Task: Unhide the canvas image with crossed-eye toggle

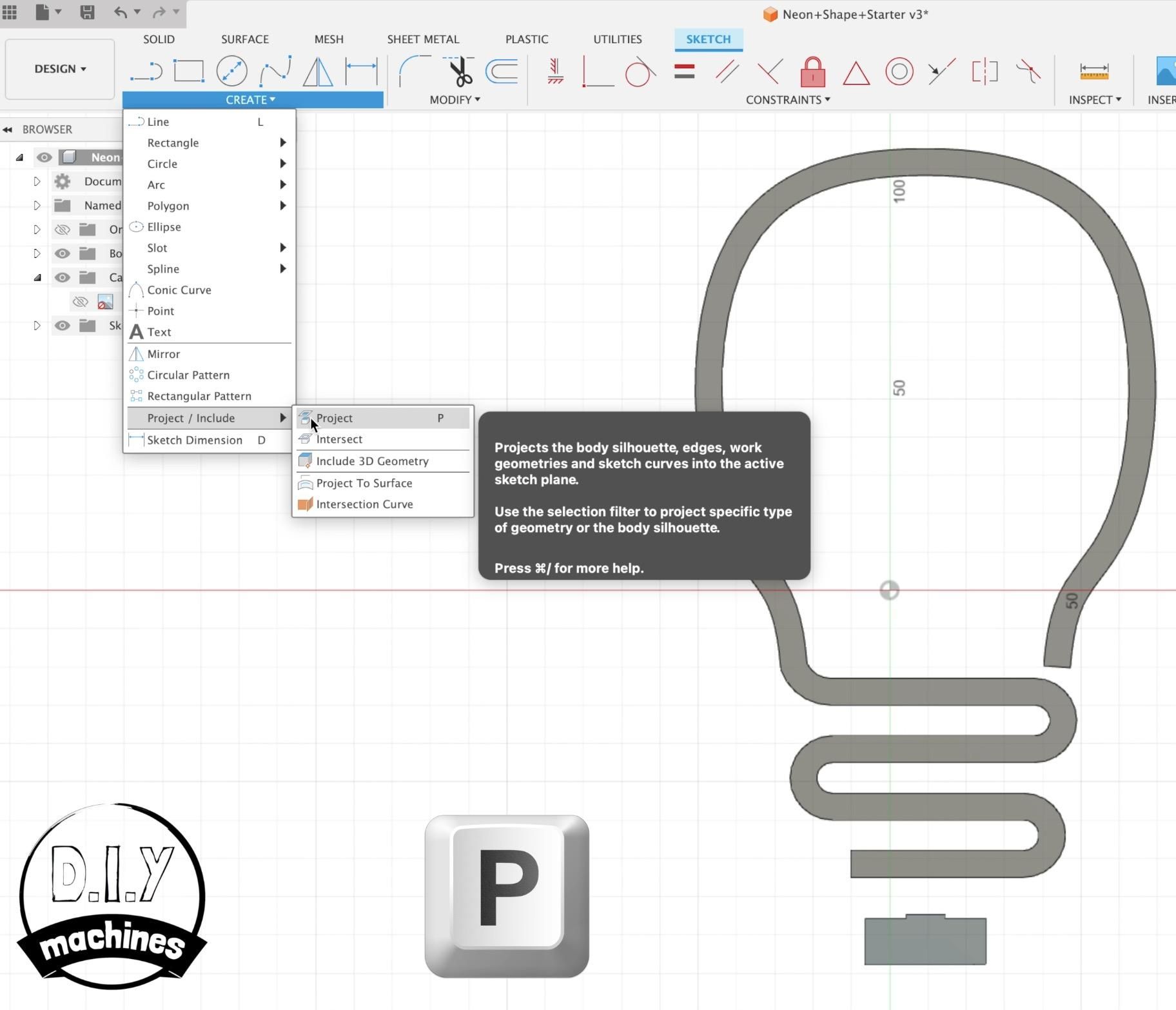Action: tap(80, 301)
